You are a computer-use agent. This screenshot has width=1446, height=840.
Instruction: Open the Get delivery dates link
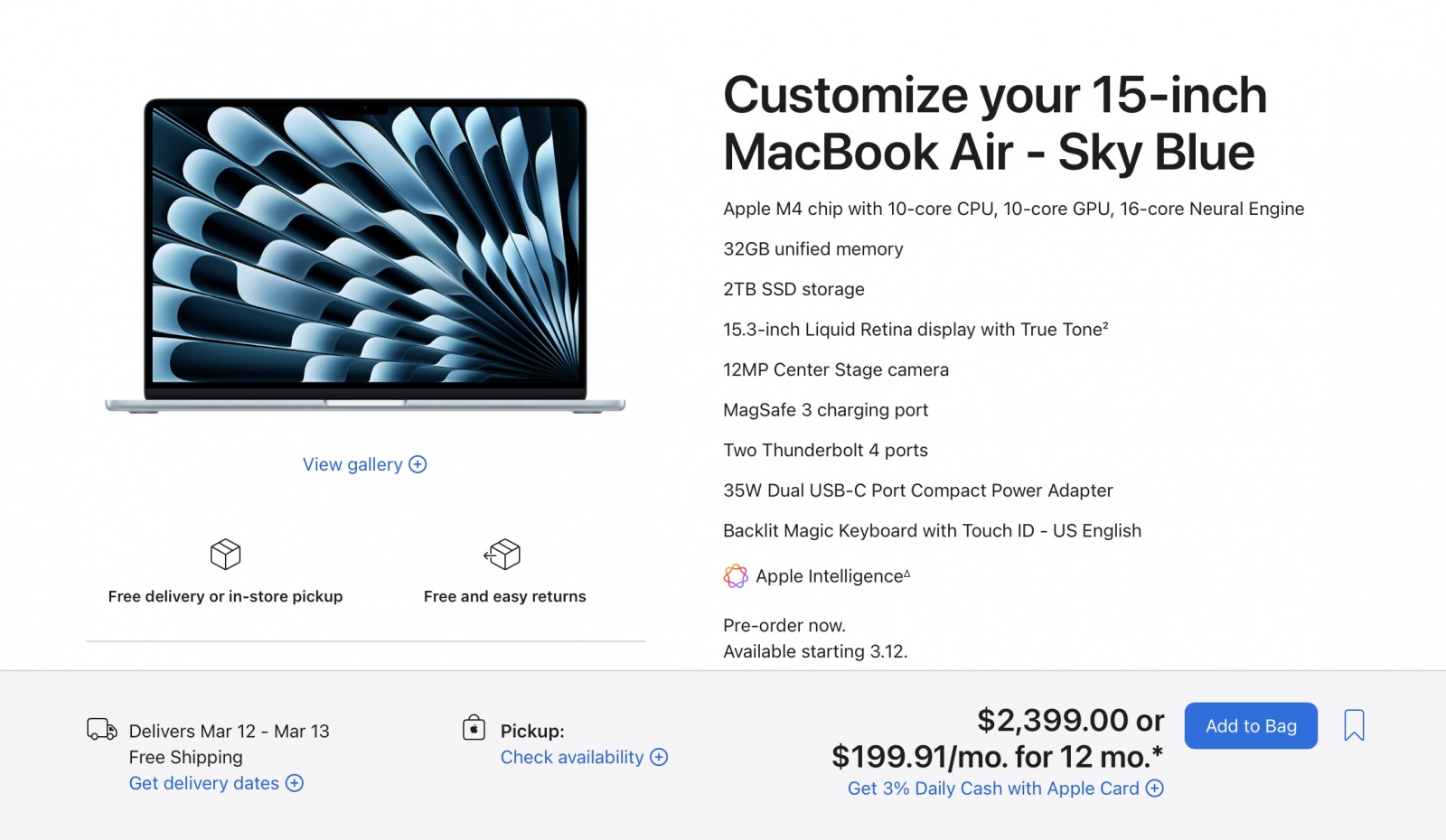click(204, 783)
